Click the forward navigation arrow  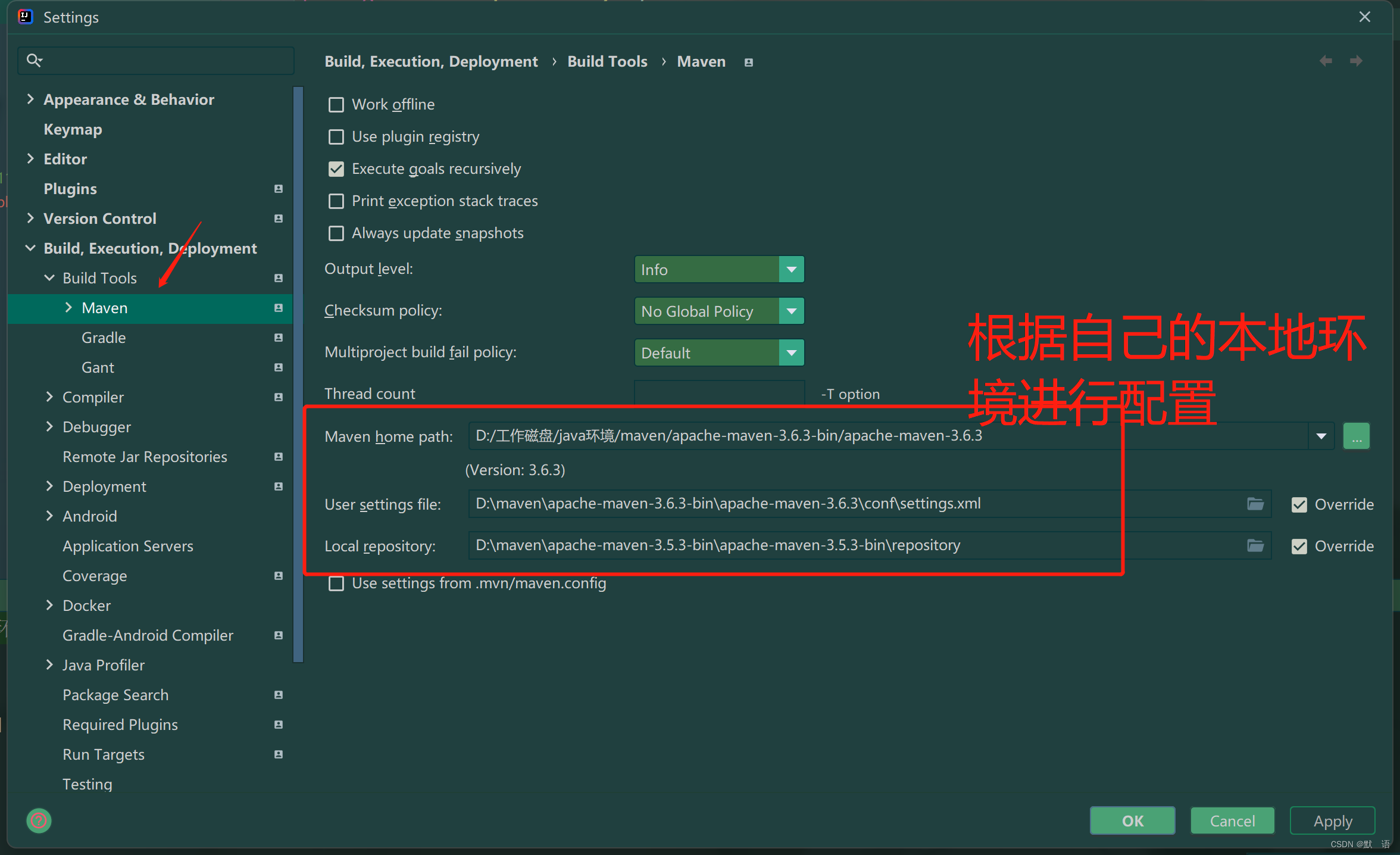point(1356,61)
